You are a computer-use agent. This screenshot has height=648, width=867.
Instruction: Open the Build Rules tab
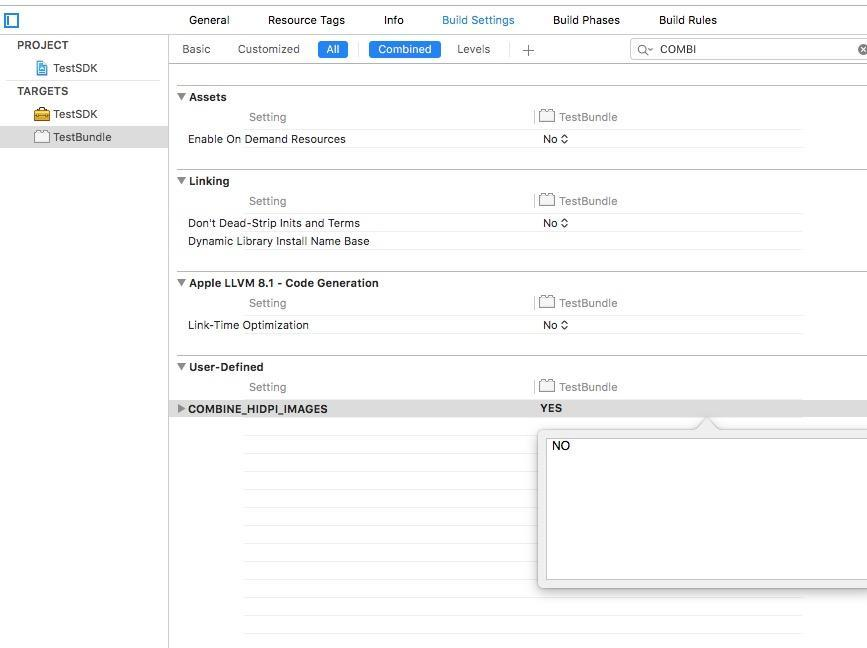tap(688, 20)
